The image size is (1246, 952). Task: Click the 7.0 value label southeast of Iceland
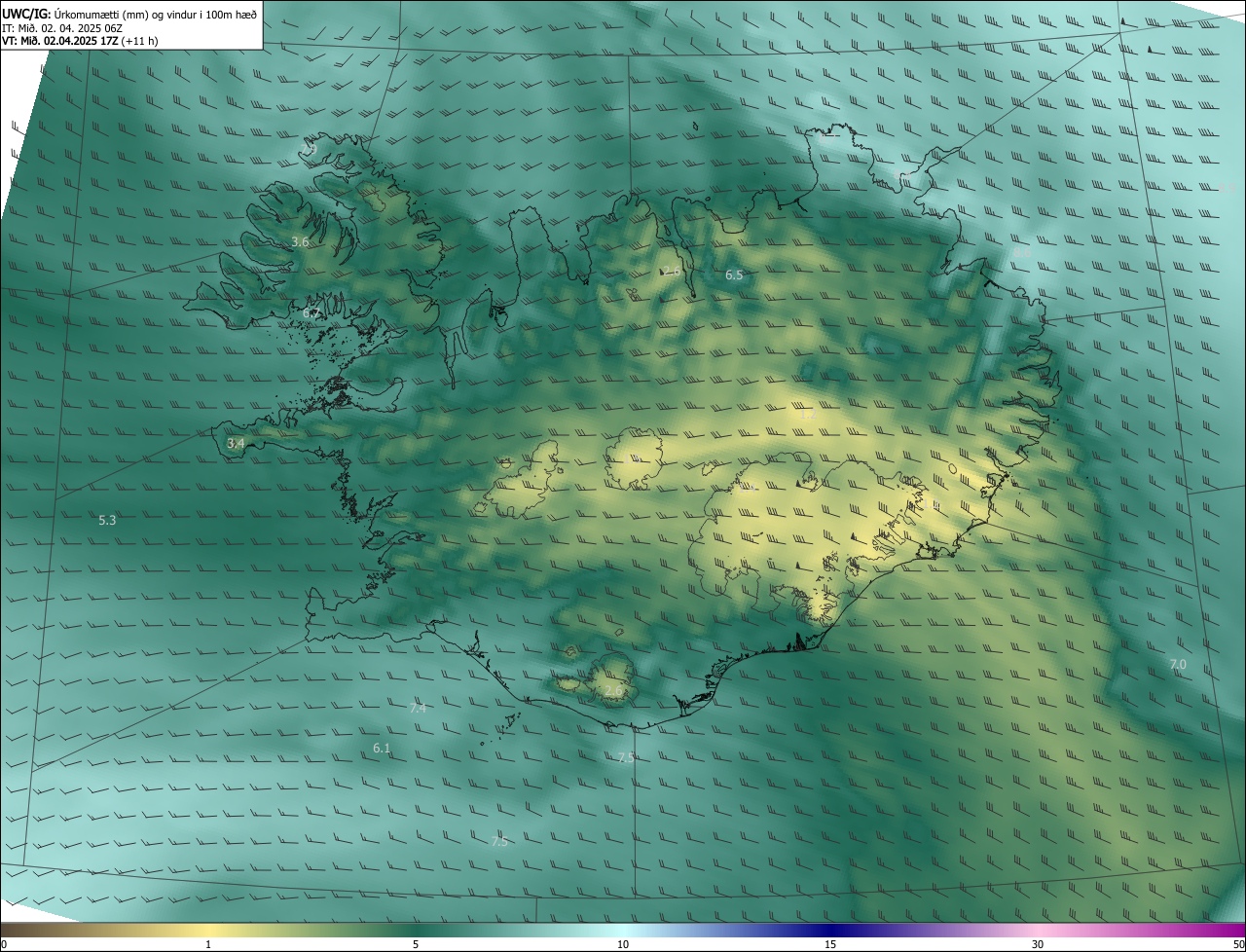click(1178, 665)
